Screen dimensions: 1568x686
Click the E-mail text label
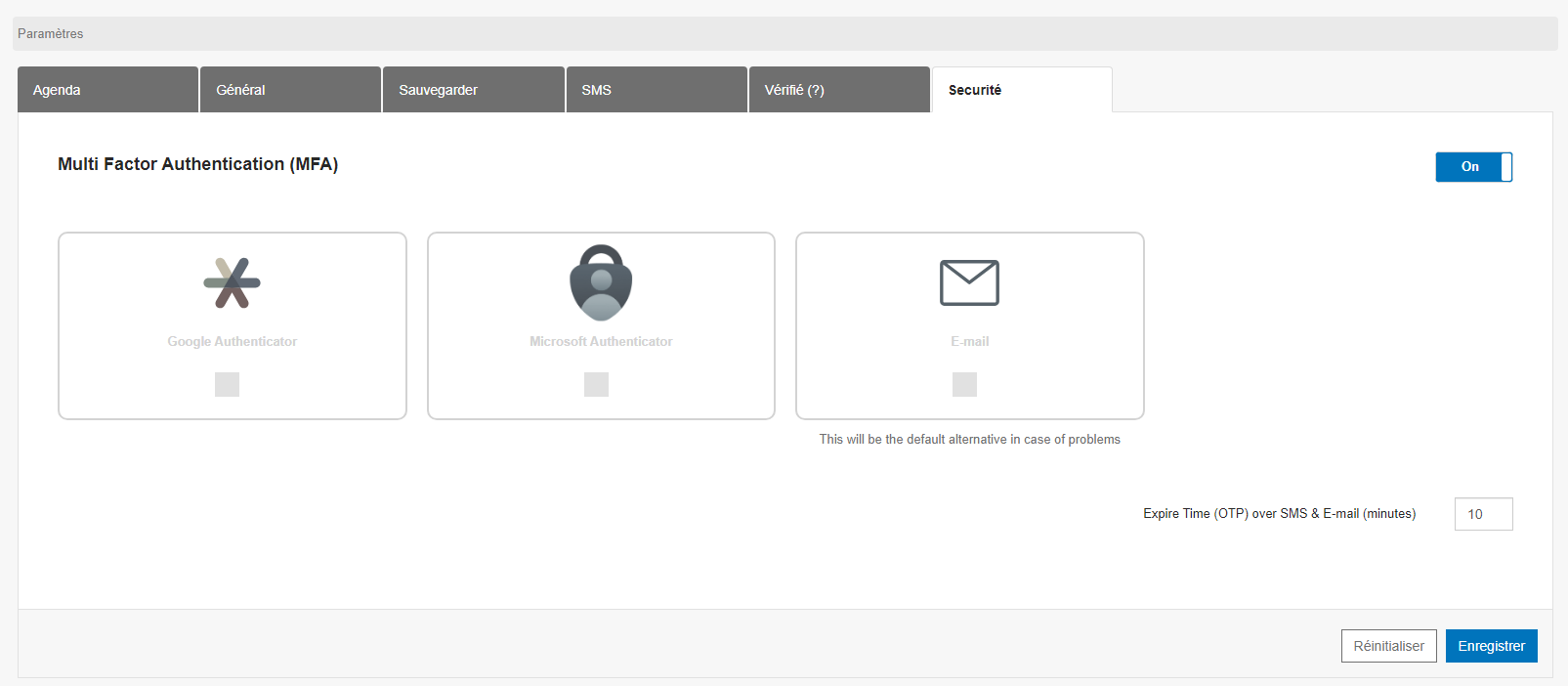pyautogui.click(x=969, y=341)
